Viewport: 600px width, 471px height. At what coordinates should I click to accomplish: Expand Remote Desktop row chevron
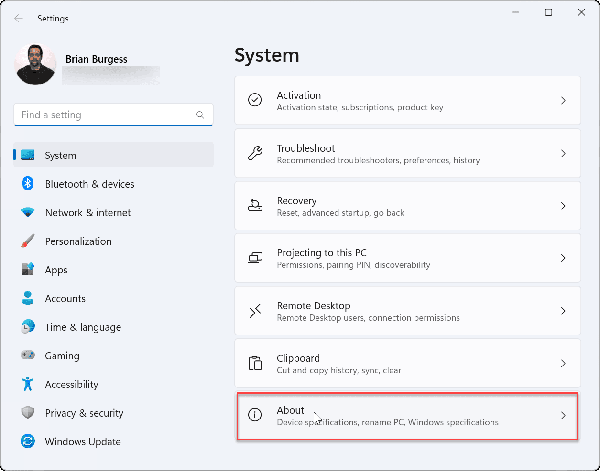(x=563, y=311)
